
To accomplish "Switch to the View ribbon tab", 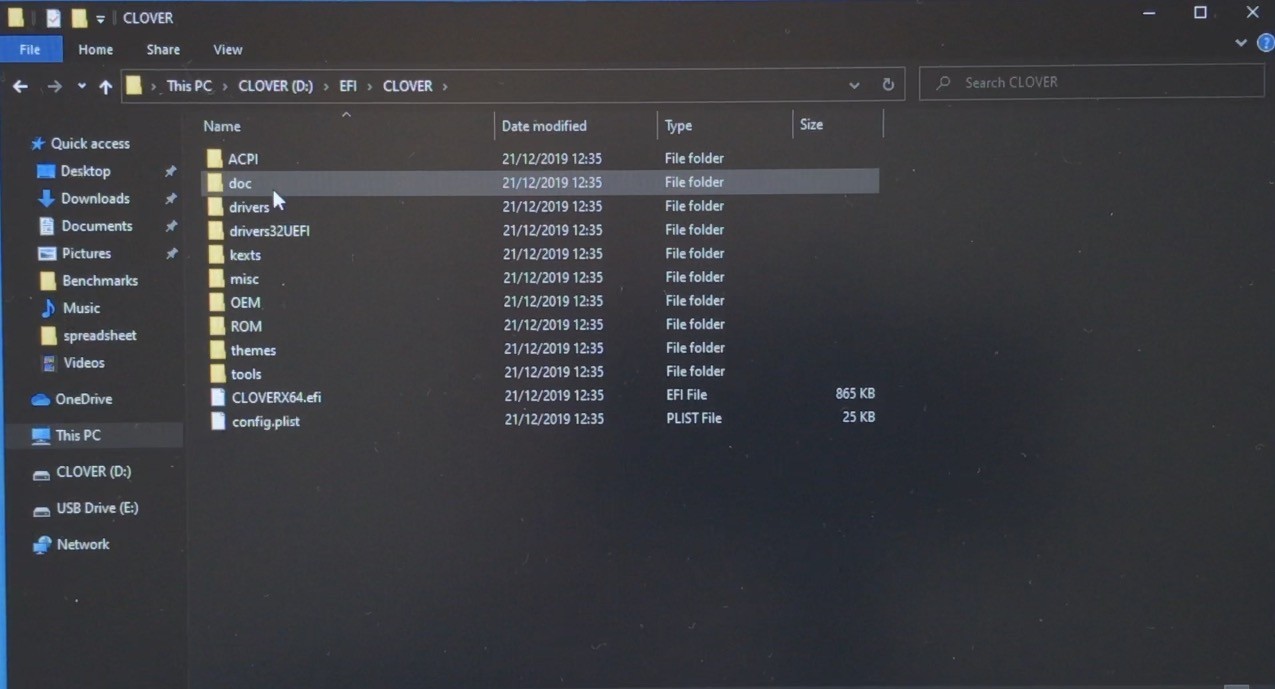I will pyautogui.click(x=228, y=49).
